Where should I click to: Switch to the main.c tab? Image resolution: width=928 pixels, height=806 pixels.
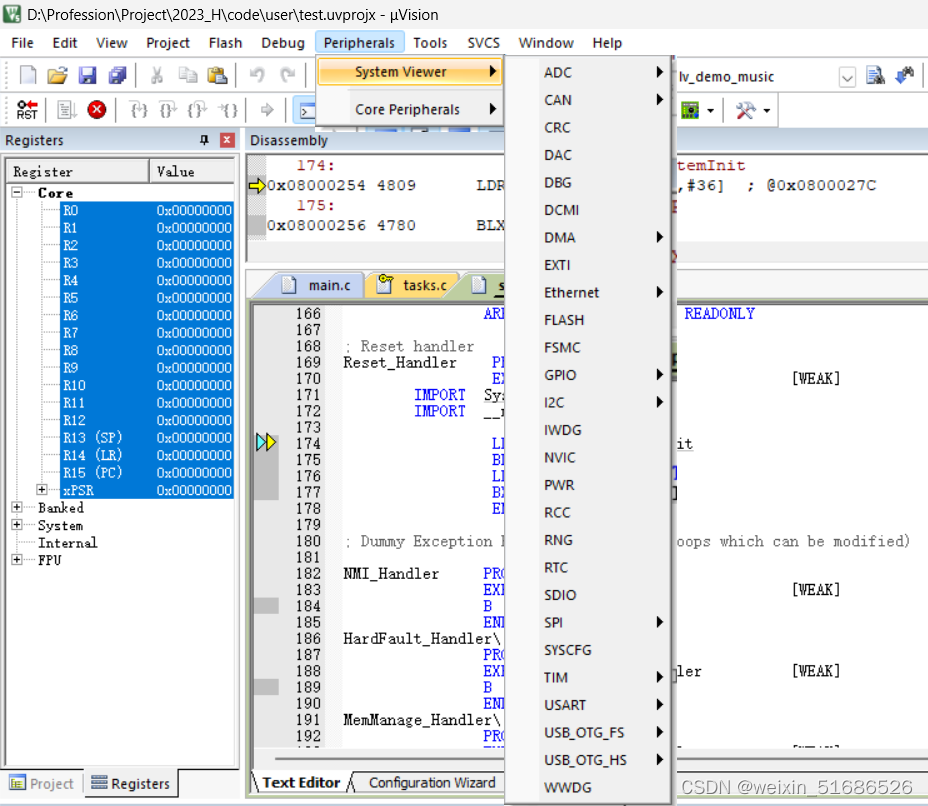coord(320,285)
